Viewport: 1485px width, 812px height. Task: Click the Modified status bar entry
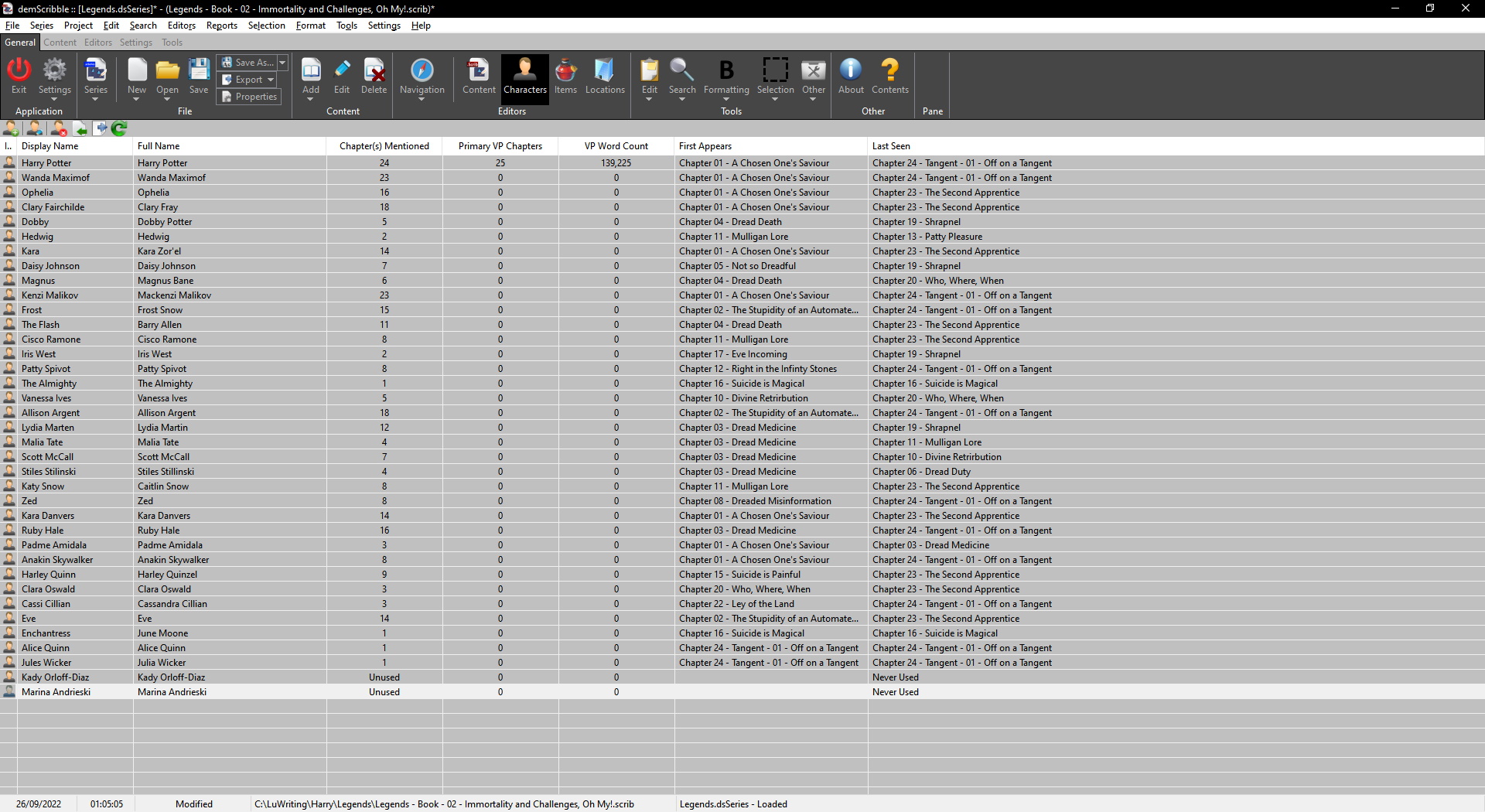[x=194, y=804]
